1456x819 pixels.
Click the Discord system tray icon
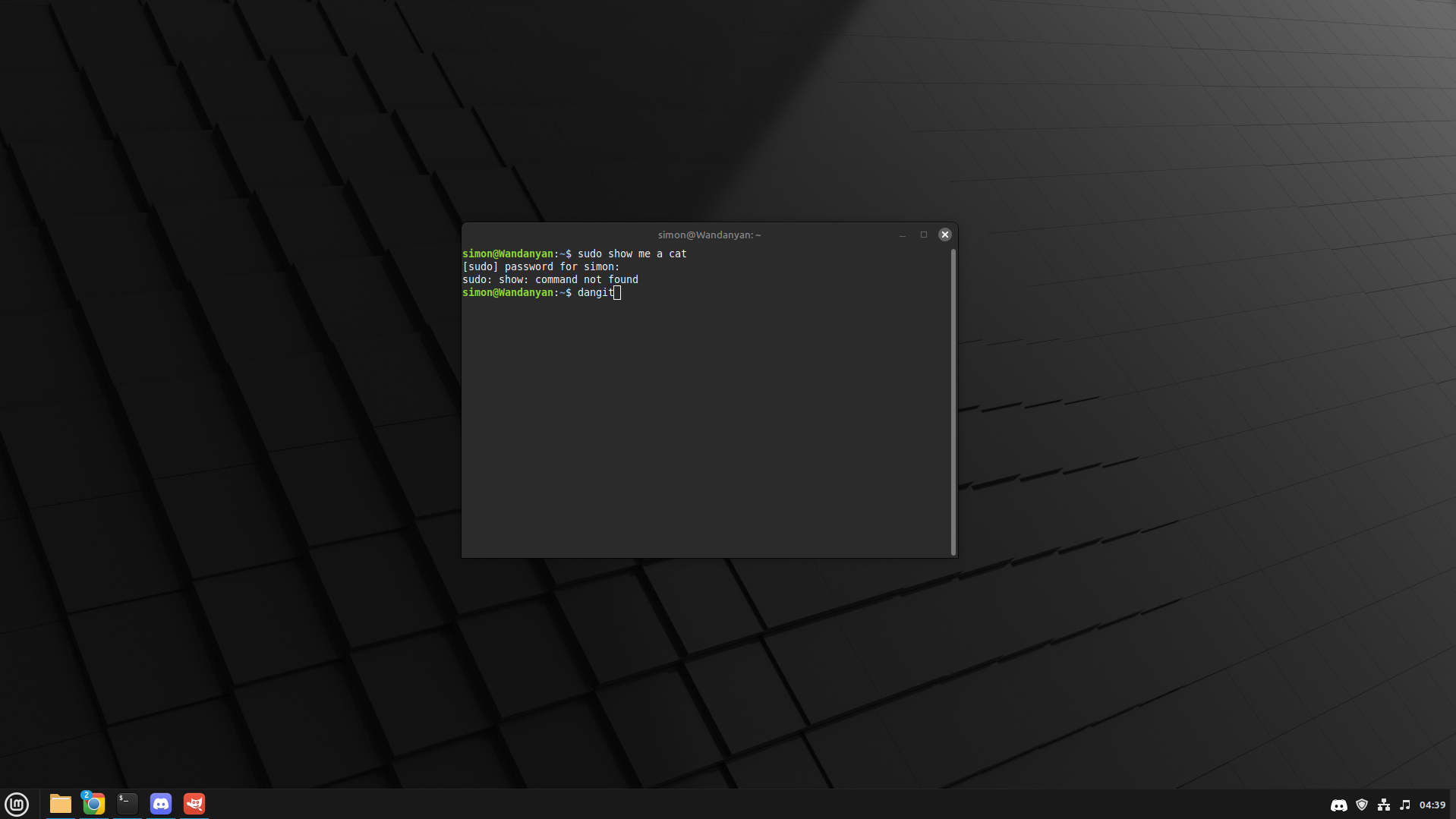click(1339, 805)
